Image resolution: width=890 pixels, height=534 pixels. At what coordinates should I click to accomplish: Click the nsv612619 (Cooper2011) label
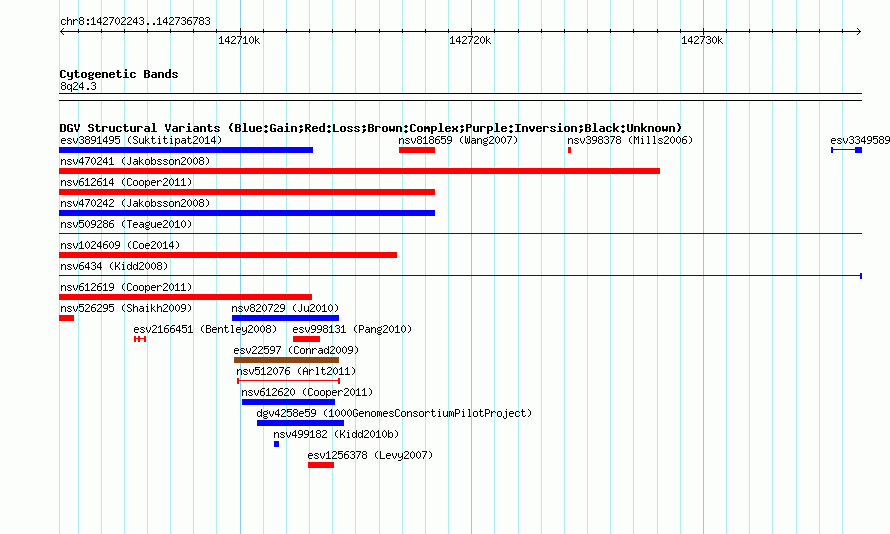point(126,287)
